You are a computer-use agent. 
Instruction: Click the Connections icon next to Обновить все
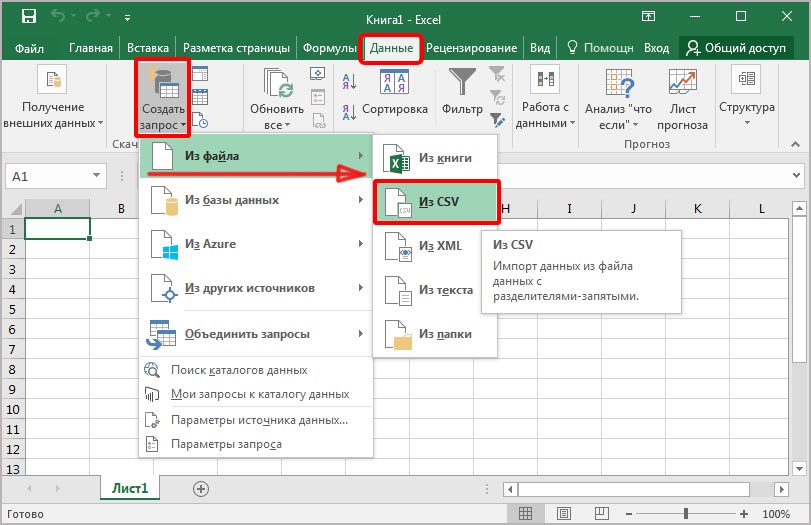coord(318,73)
